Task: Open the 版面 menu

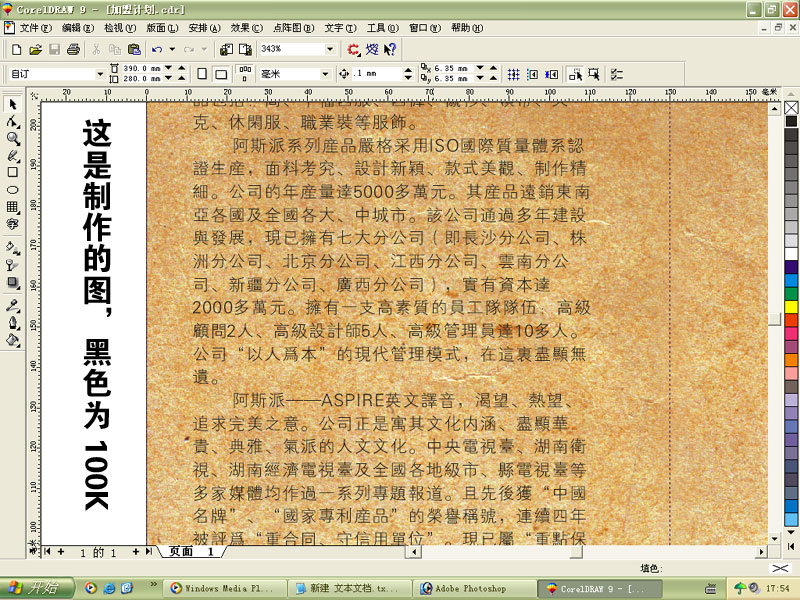Action: (162, 28)
